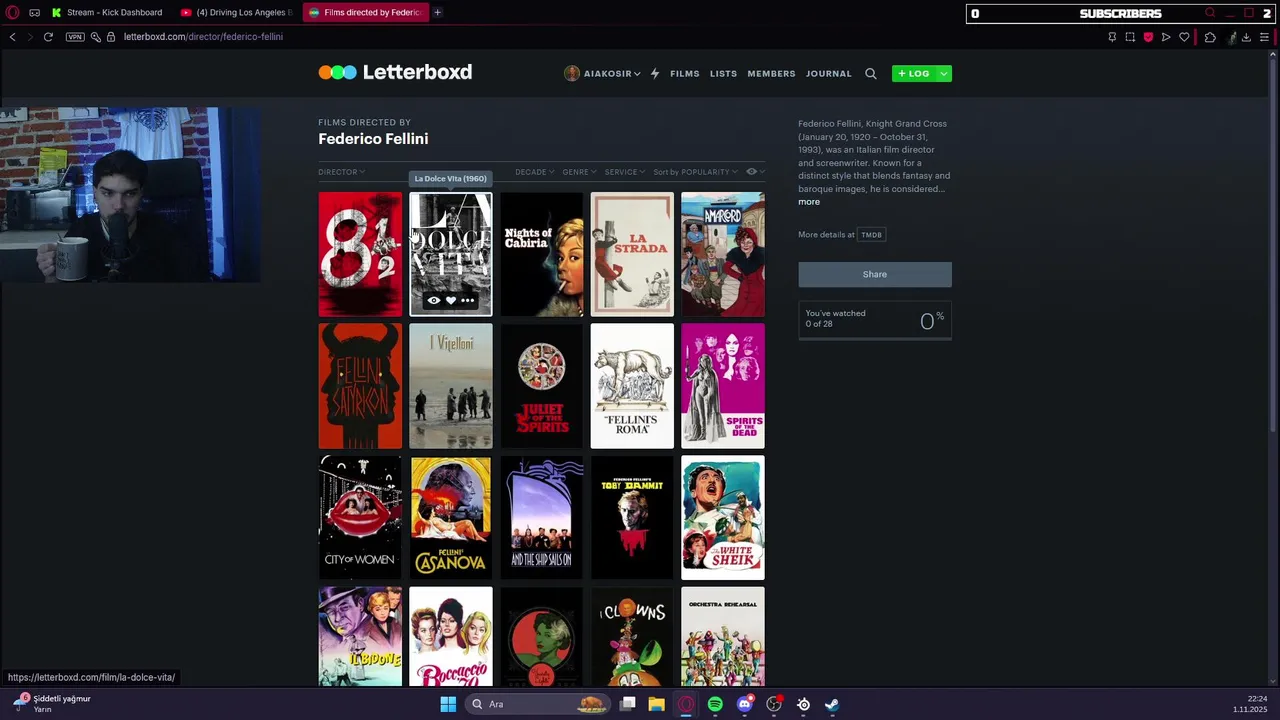Click the Opera menu logo

pos(12,12)
